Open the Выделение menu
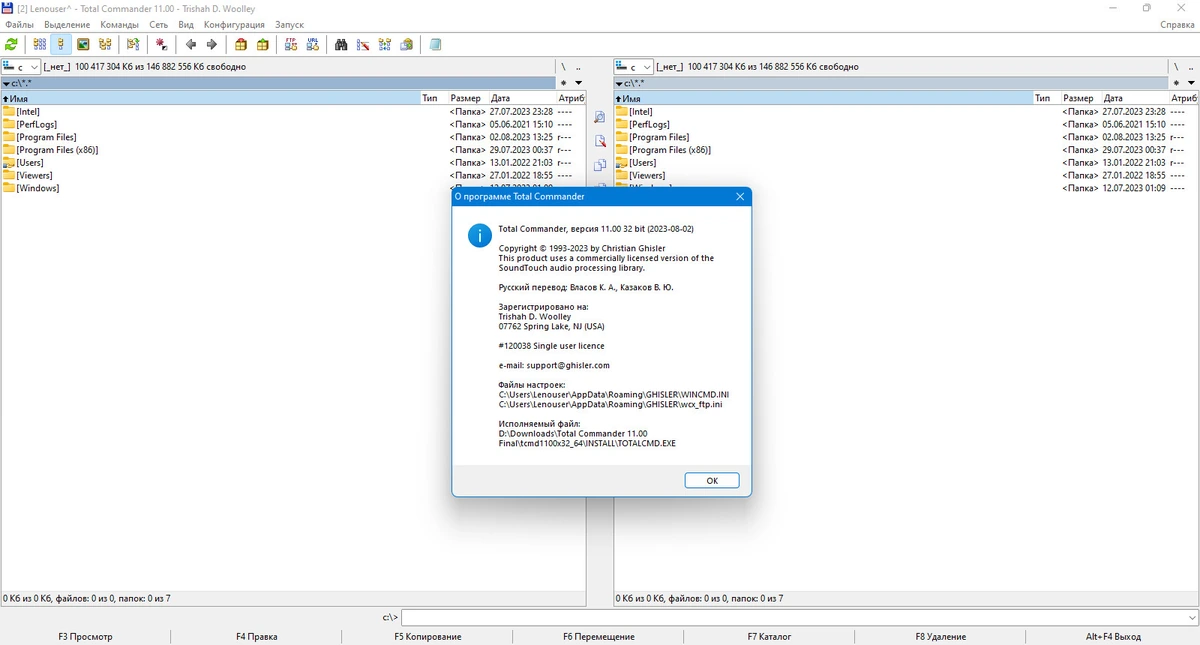Image resolution: width=1200 pixels, height=645 pixels. [67, 24]
